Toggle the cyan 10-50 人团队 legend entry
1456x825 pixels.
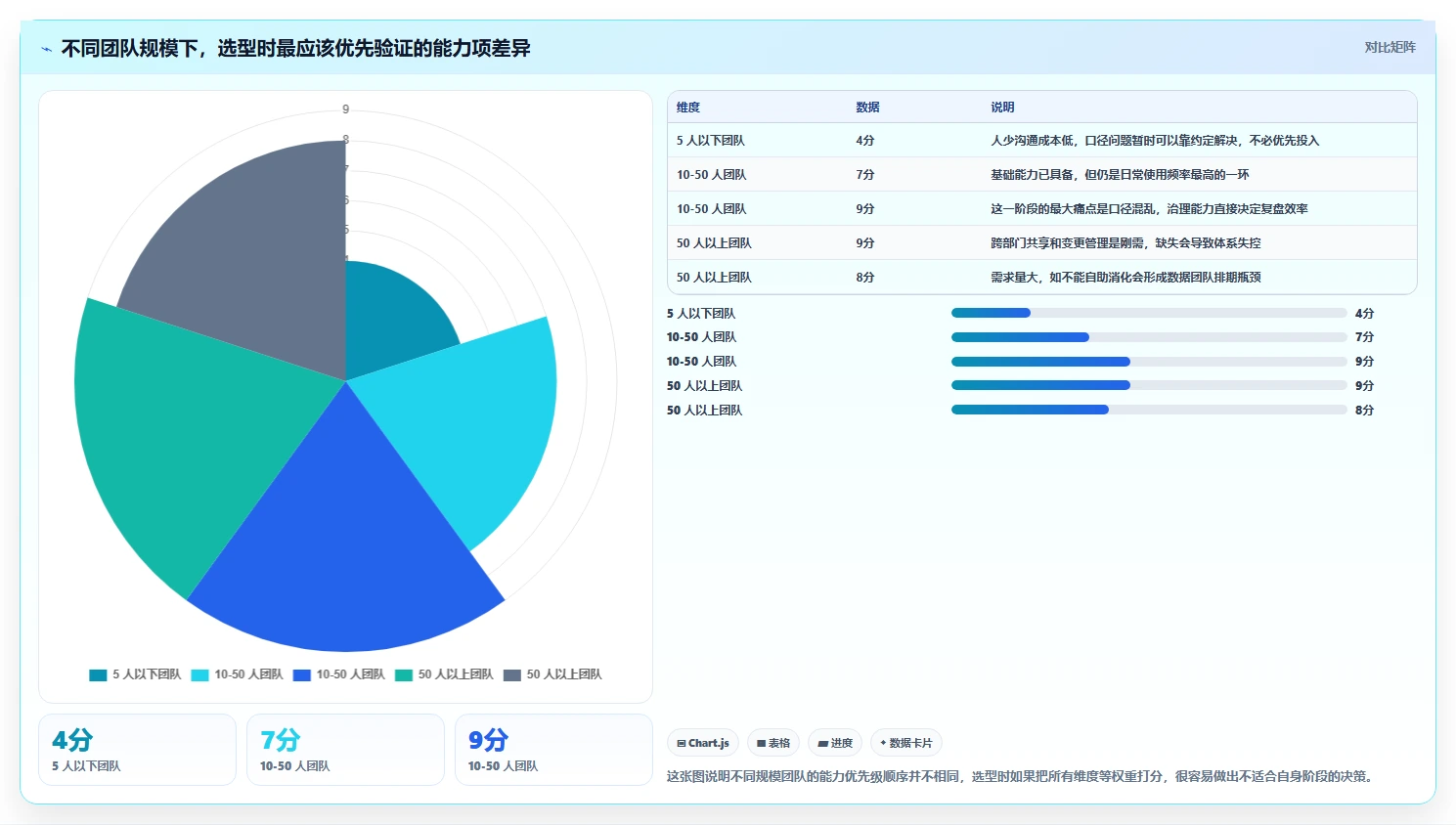tap(238, 674)
